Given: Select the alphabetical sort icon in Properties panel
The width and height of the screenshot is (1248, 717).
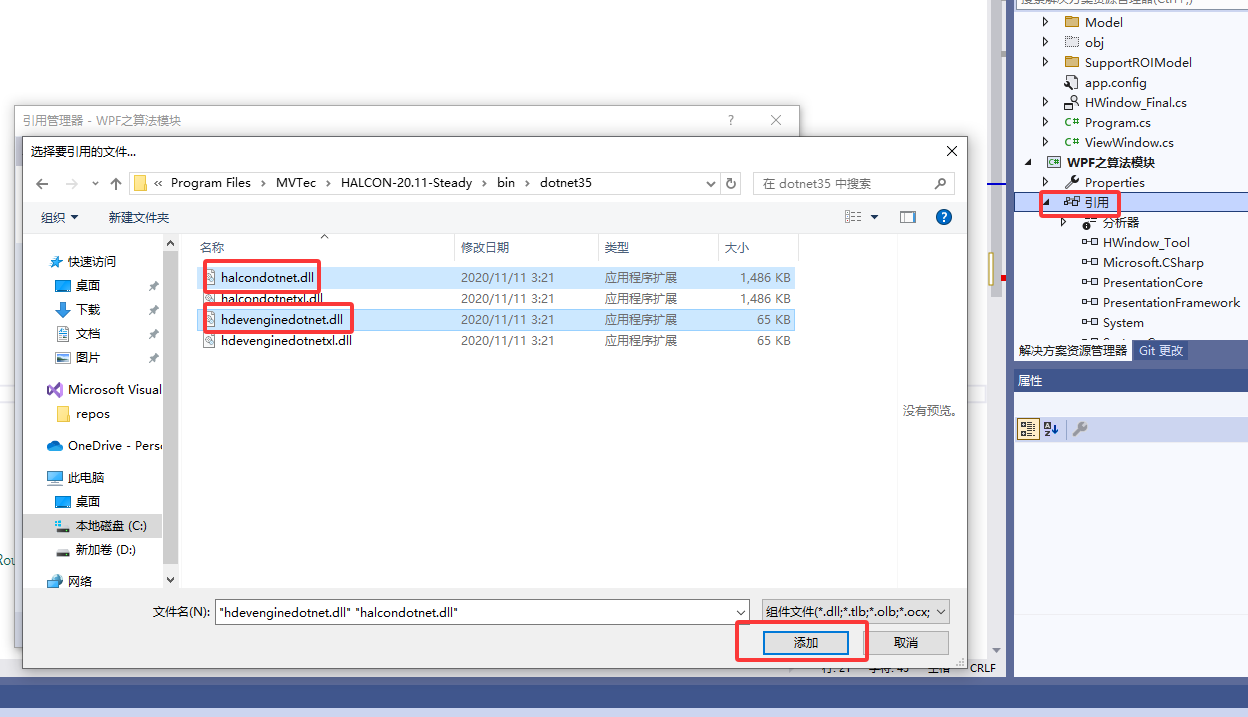Looking at the screenshot, I should pyautogui.click(x=1050, y=428).
